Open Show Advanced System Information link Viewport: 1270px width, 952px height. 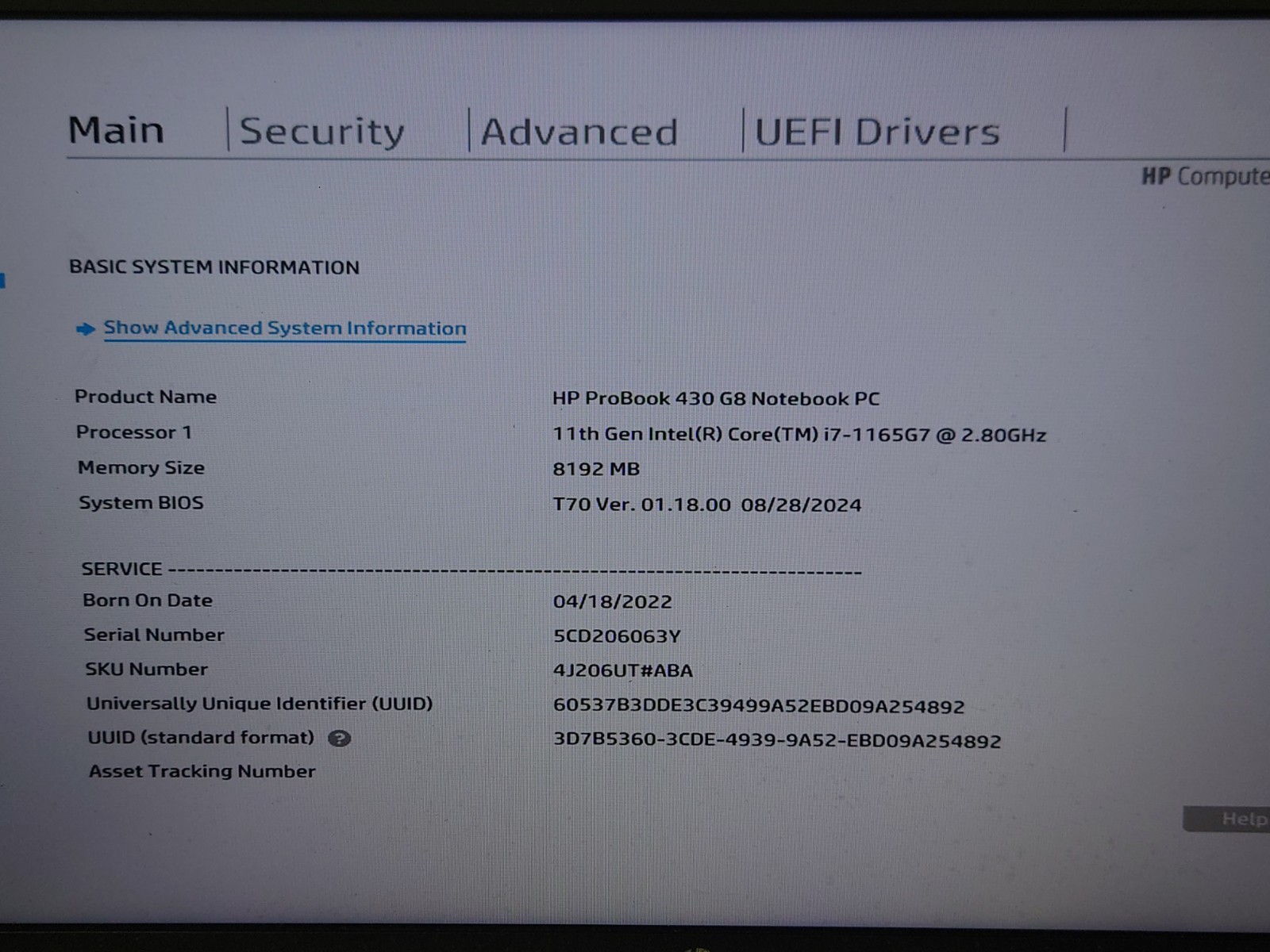285,328
